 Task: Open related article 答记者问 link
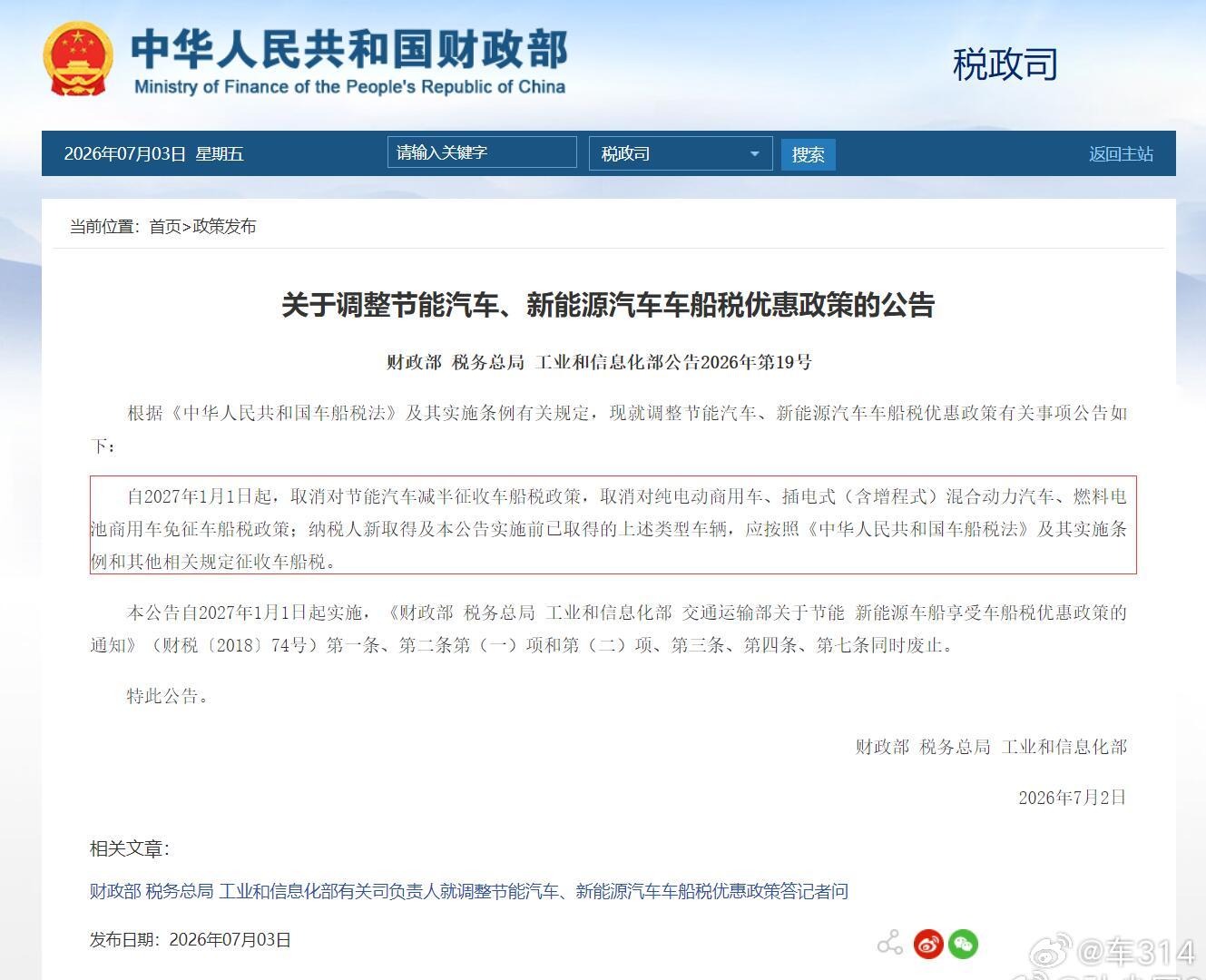pyautogui.click(x=468, y=891)
